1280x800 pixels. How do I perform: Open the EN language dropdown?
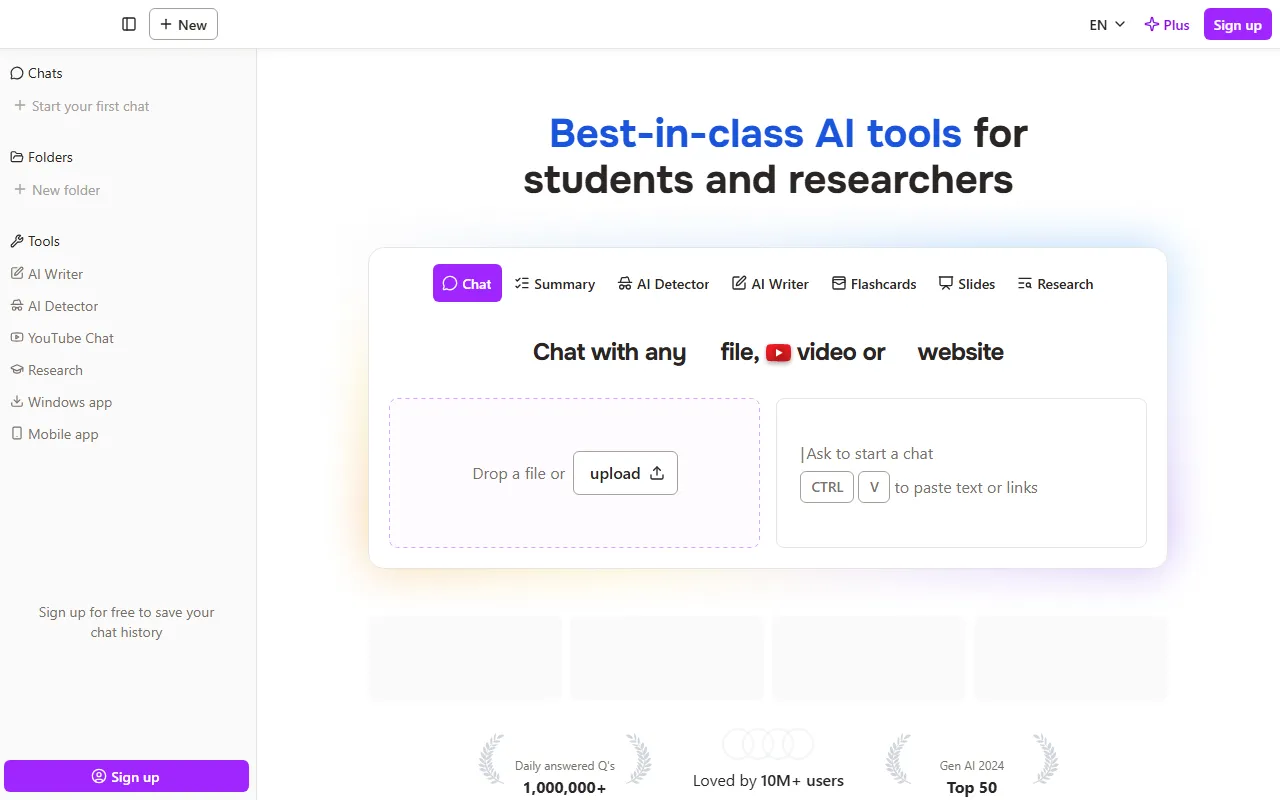pyautogui.click(x=1107, y=25)
